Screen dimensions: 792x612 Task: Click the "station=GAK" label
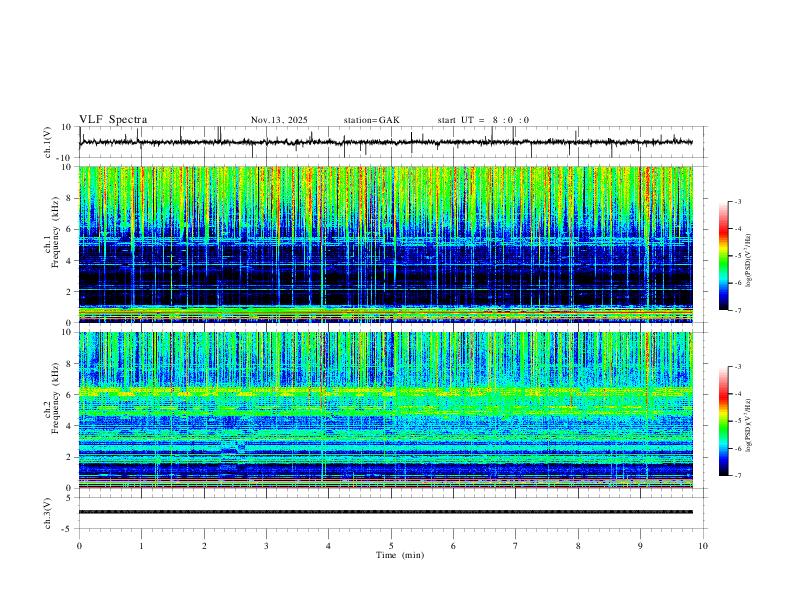(x=372, y=120)
